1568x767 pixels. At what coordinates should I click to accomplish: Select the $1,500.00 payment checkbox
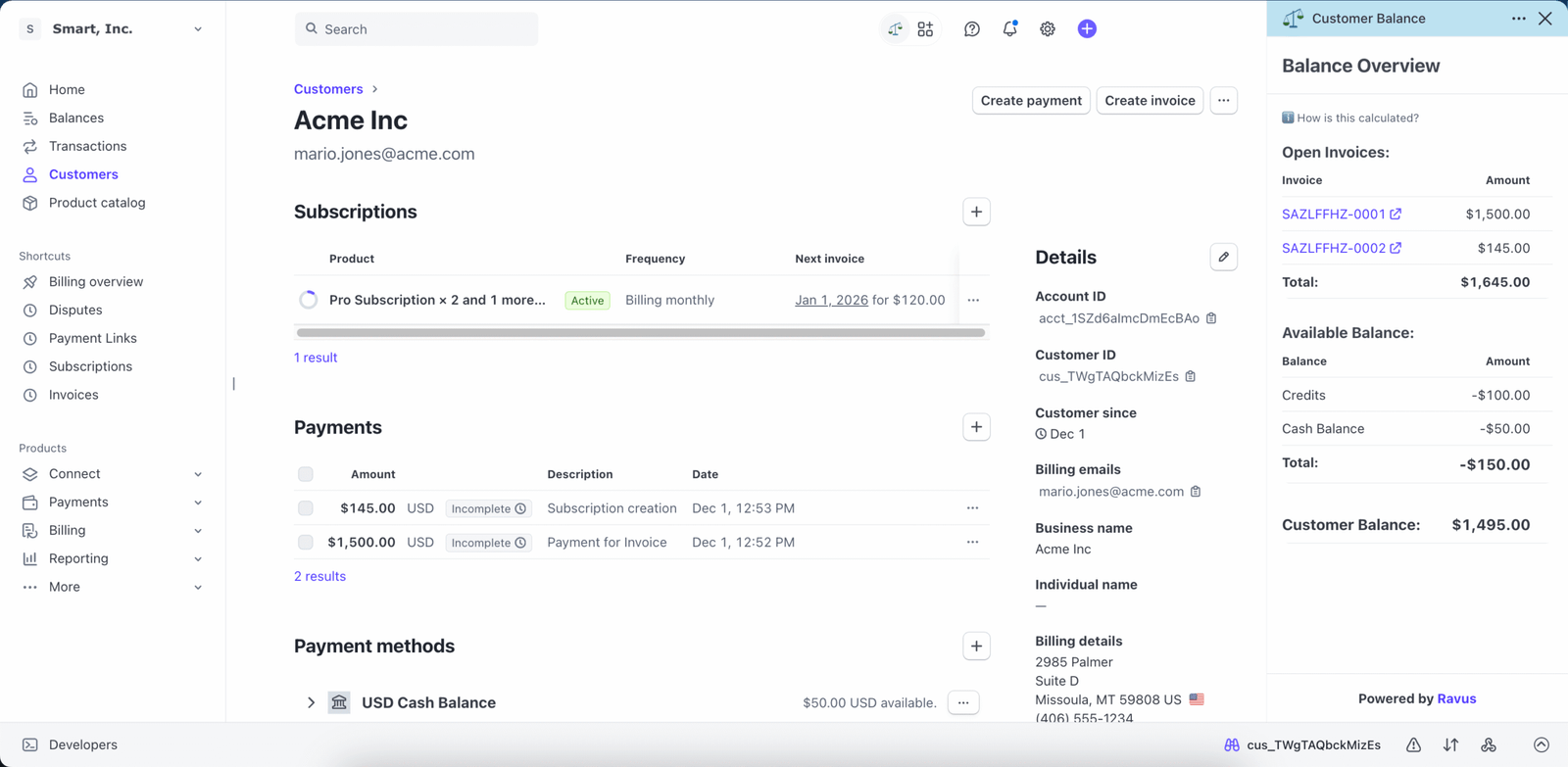point(306,543)
